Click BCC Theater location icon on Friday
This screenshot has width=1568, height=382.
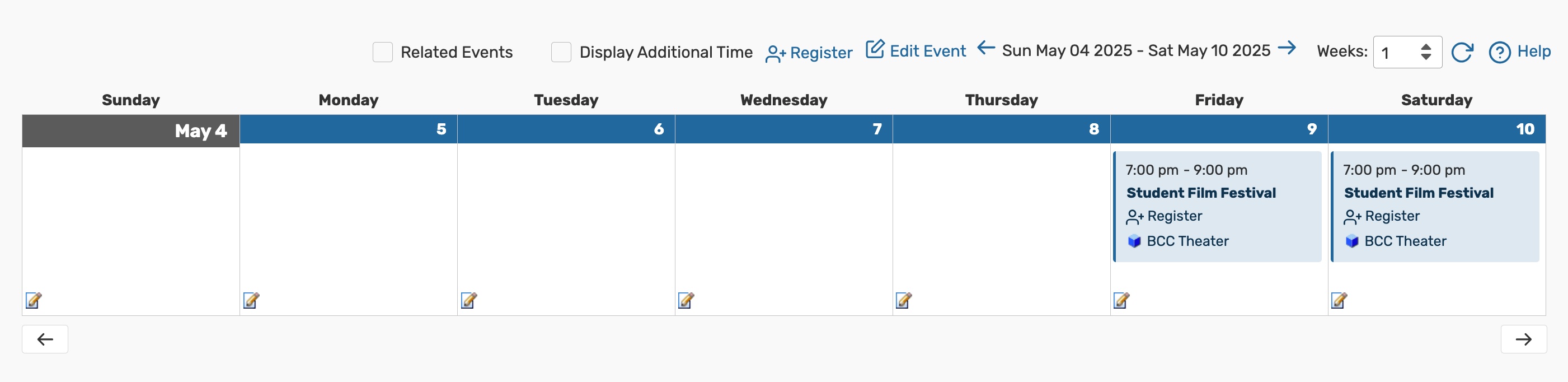point(1134,241)
